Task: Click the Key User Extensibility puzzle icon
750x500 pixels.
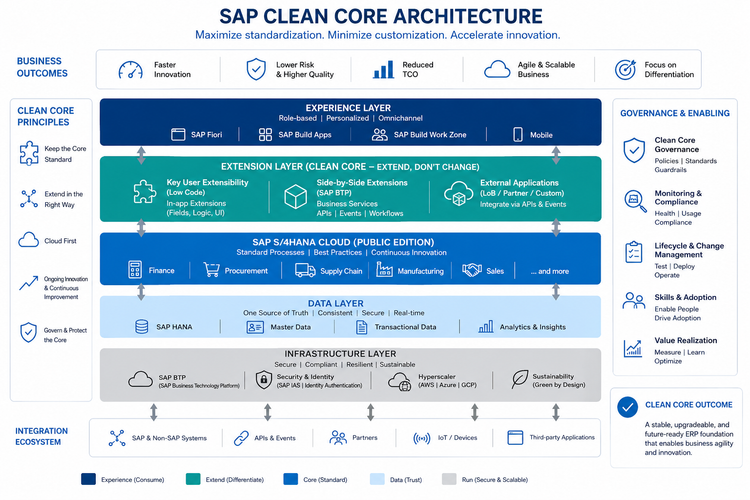Action: [x=144, y=192]
